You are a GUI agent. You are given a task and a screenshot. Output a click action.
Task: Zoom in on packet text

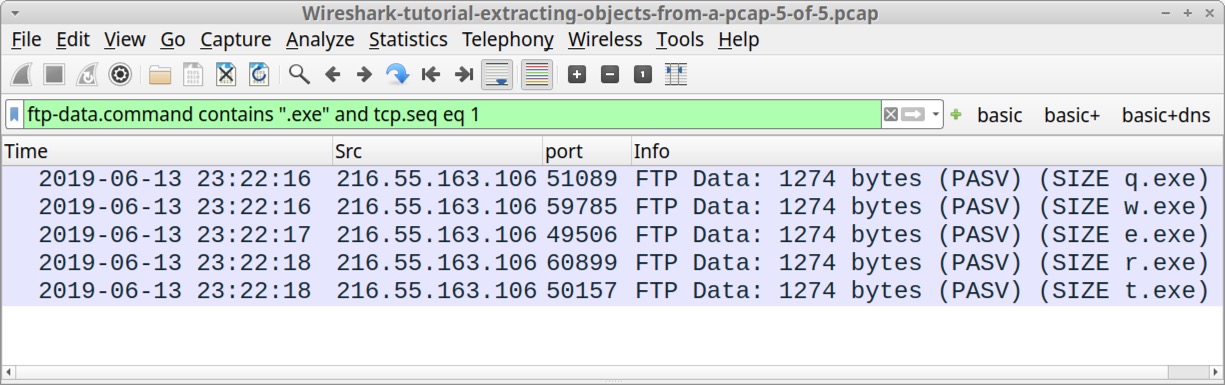(x=577, y=74)
